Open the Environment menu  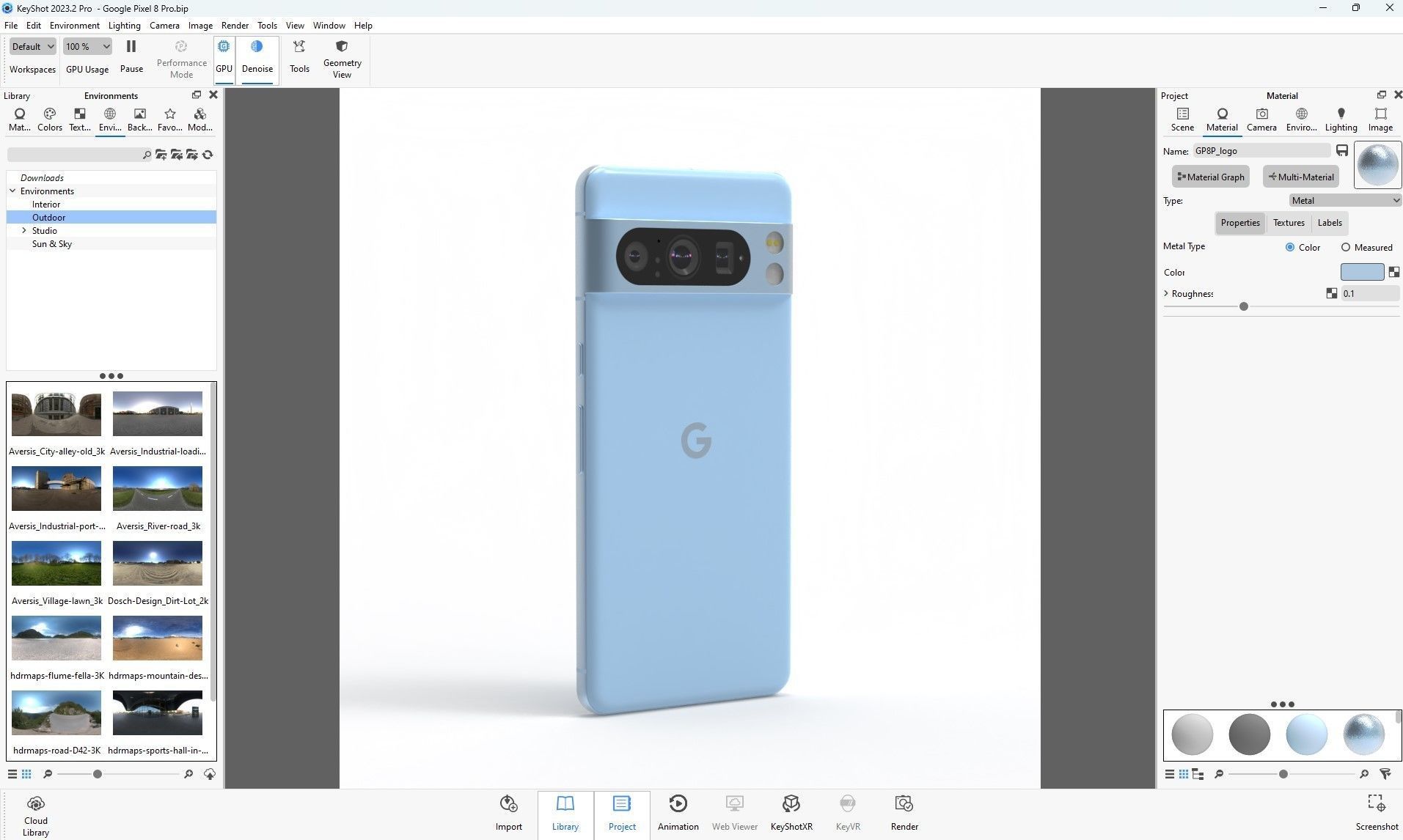tap(74, 25)
